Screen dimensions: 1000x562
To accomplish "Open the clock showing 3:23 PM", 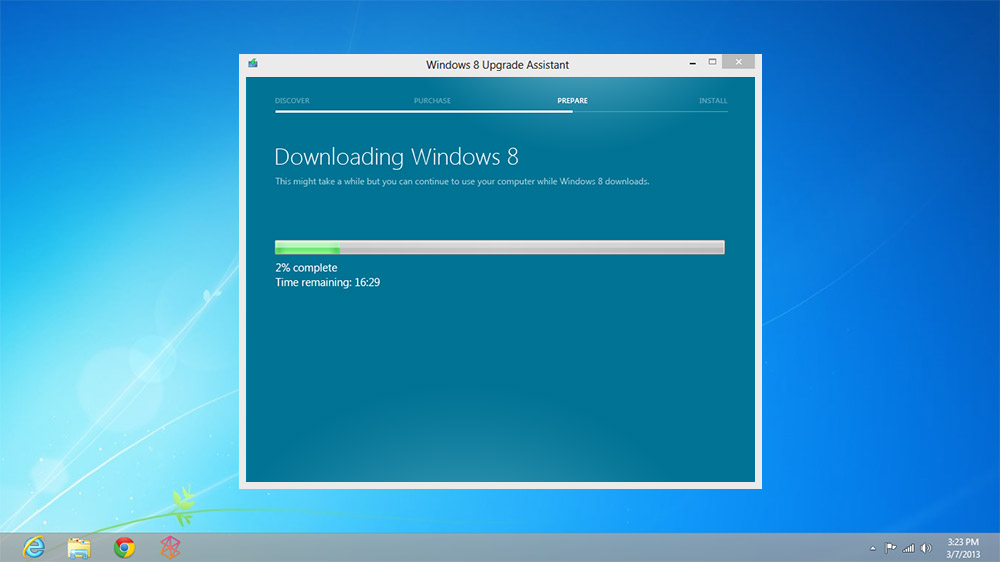I will coord(963,548).
